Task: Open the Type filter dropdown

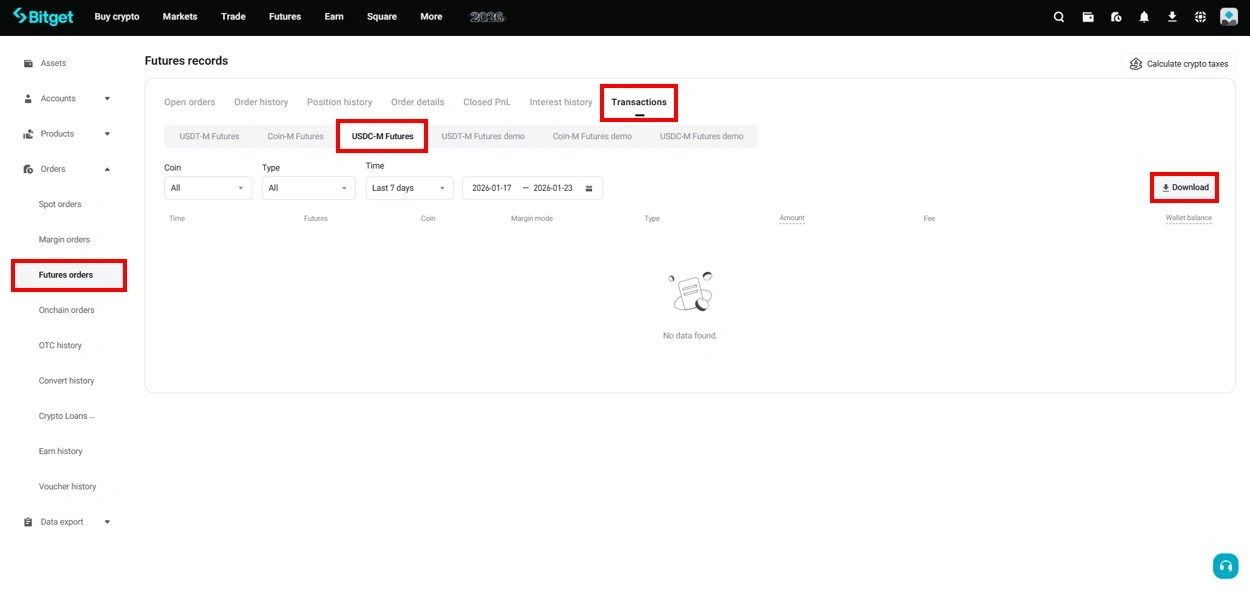Action: 308,188
